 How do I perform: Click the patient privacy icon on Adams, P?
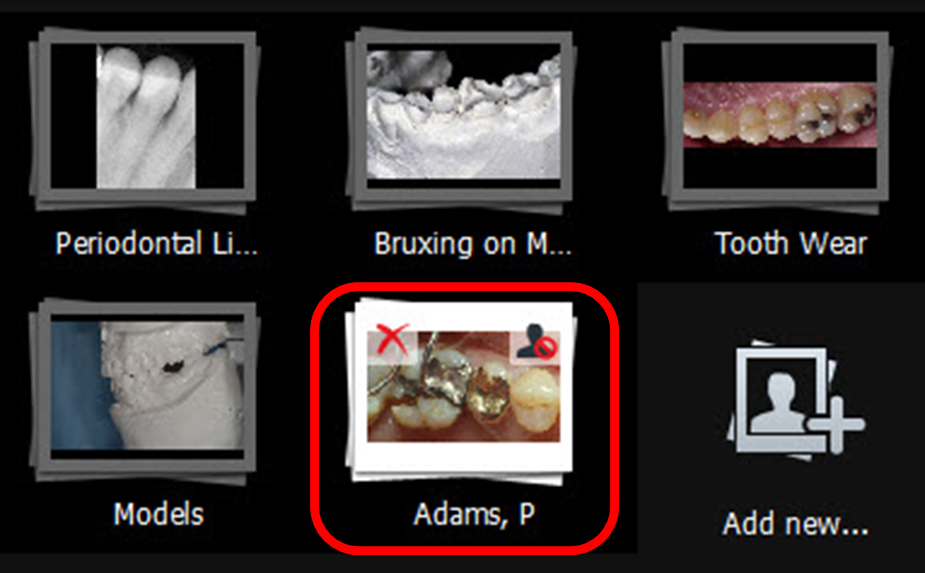point(536,341)
